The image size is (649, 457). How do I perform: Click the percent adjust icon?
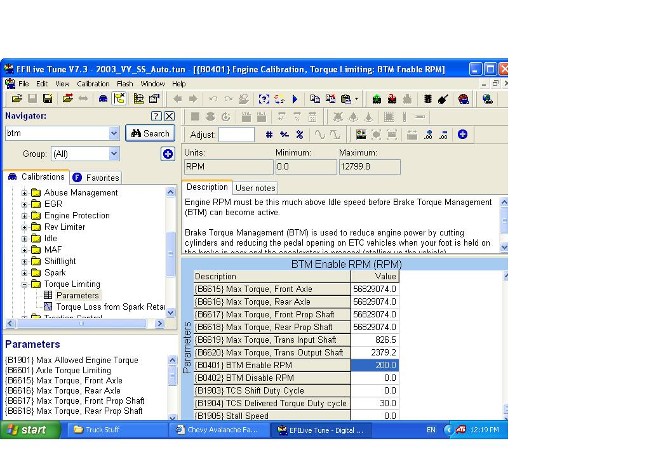click(x=299, y=134)
